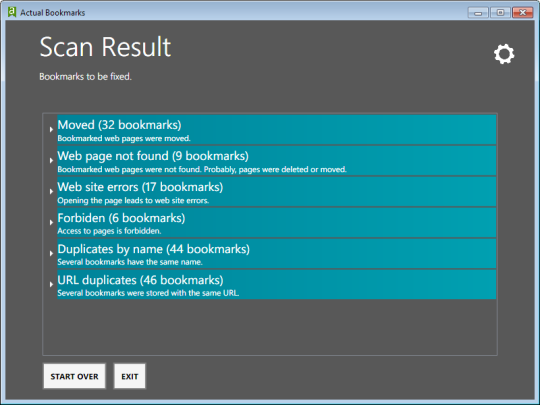Expand the Moved bookmarks arrow
This screenshot has height=405, width=540.
point(51,129)
